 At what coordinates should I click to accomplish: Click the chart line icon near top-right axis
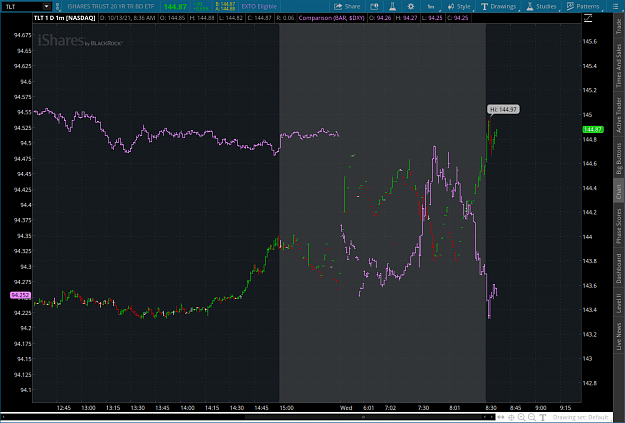click(x=588, y=18)
